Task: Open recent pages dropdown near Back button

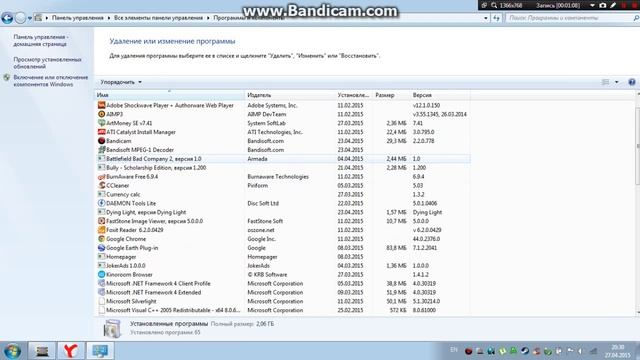Action: click(x=29, y=18)
